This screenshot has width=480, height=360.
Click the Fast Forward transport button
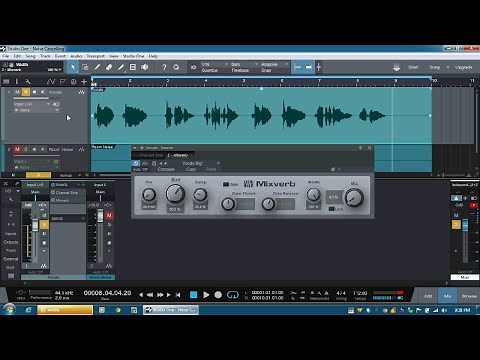tap(160, 295)
